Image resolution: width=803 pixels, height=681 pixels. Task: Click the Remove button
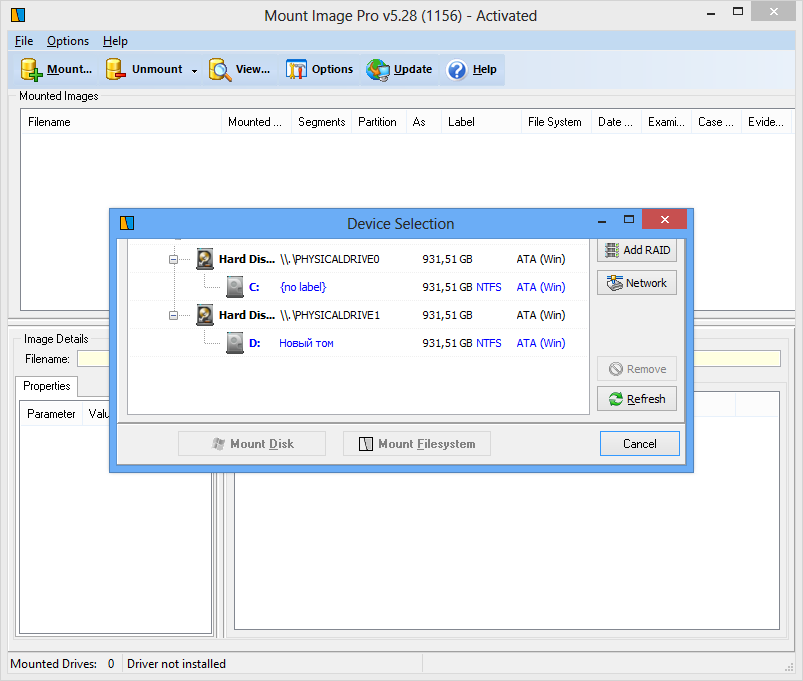coord(637,369)
